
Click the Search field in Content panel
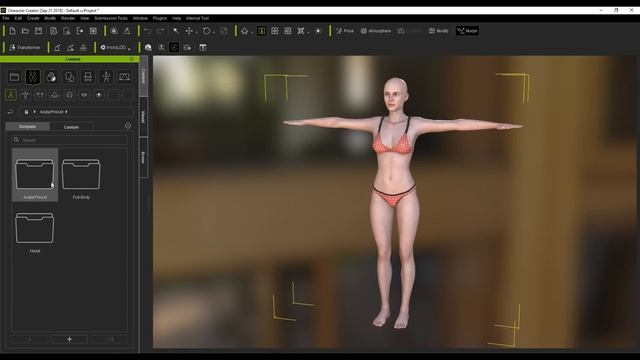click(x=69, y=140)
